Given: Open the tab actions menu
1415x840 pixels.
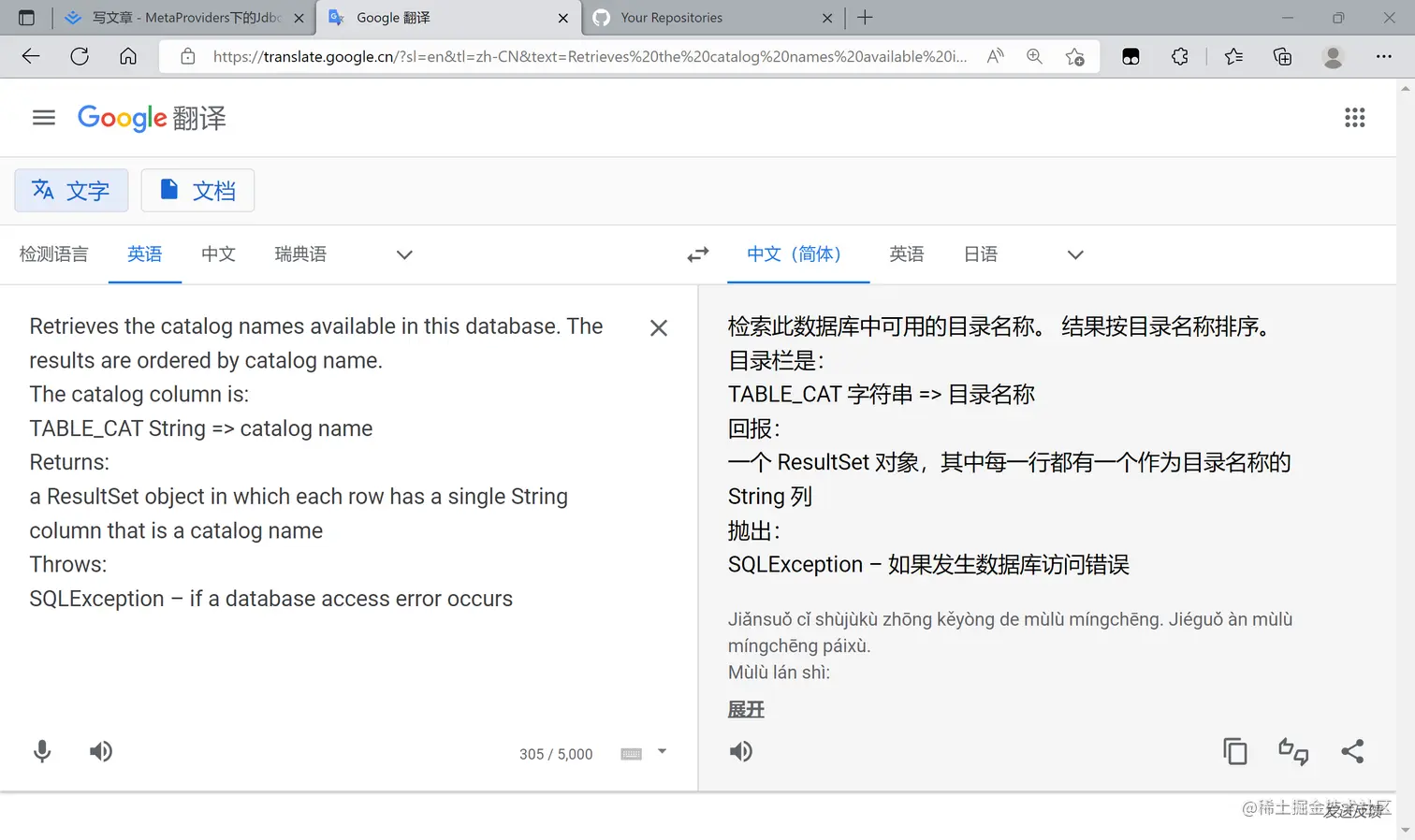Looking at the screenshot, I should click(x=26, y=18).
